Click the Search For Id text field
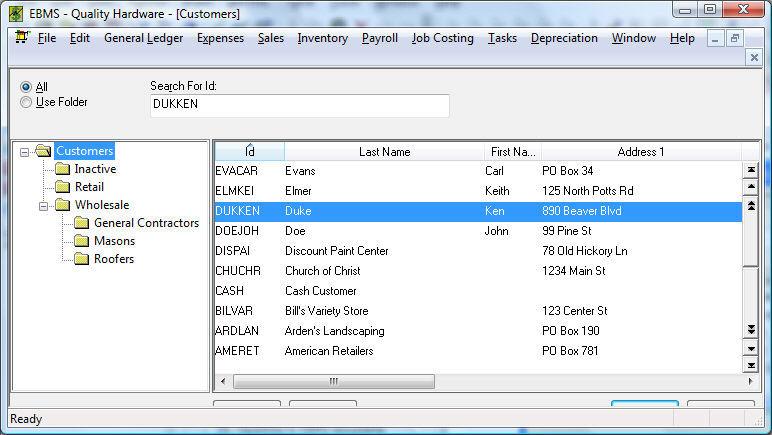772x435 pixels. coord(299,105)
